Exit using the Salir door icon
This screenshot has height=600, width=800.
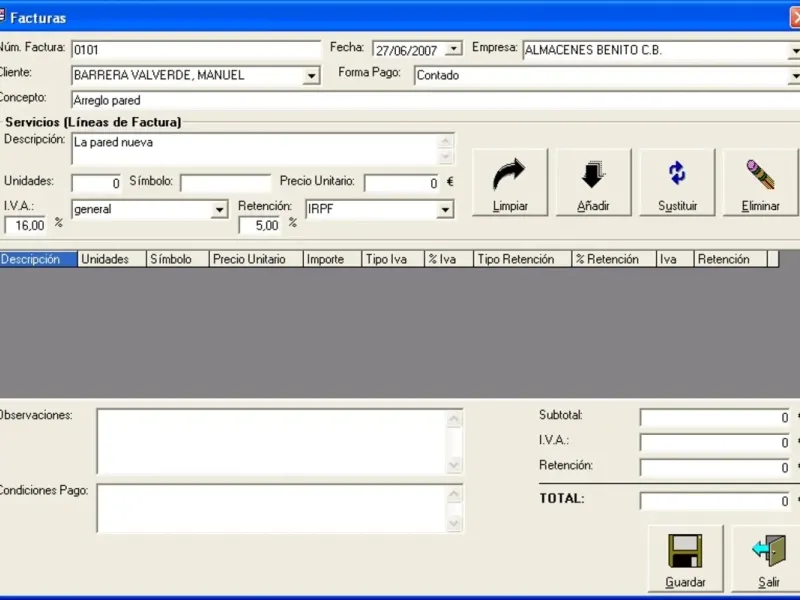[x=768, y=552]
